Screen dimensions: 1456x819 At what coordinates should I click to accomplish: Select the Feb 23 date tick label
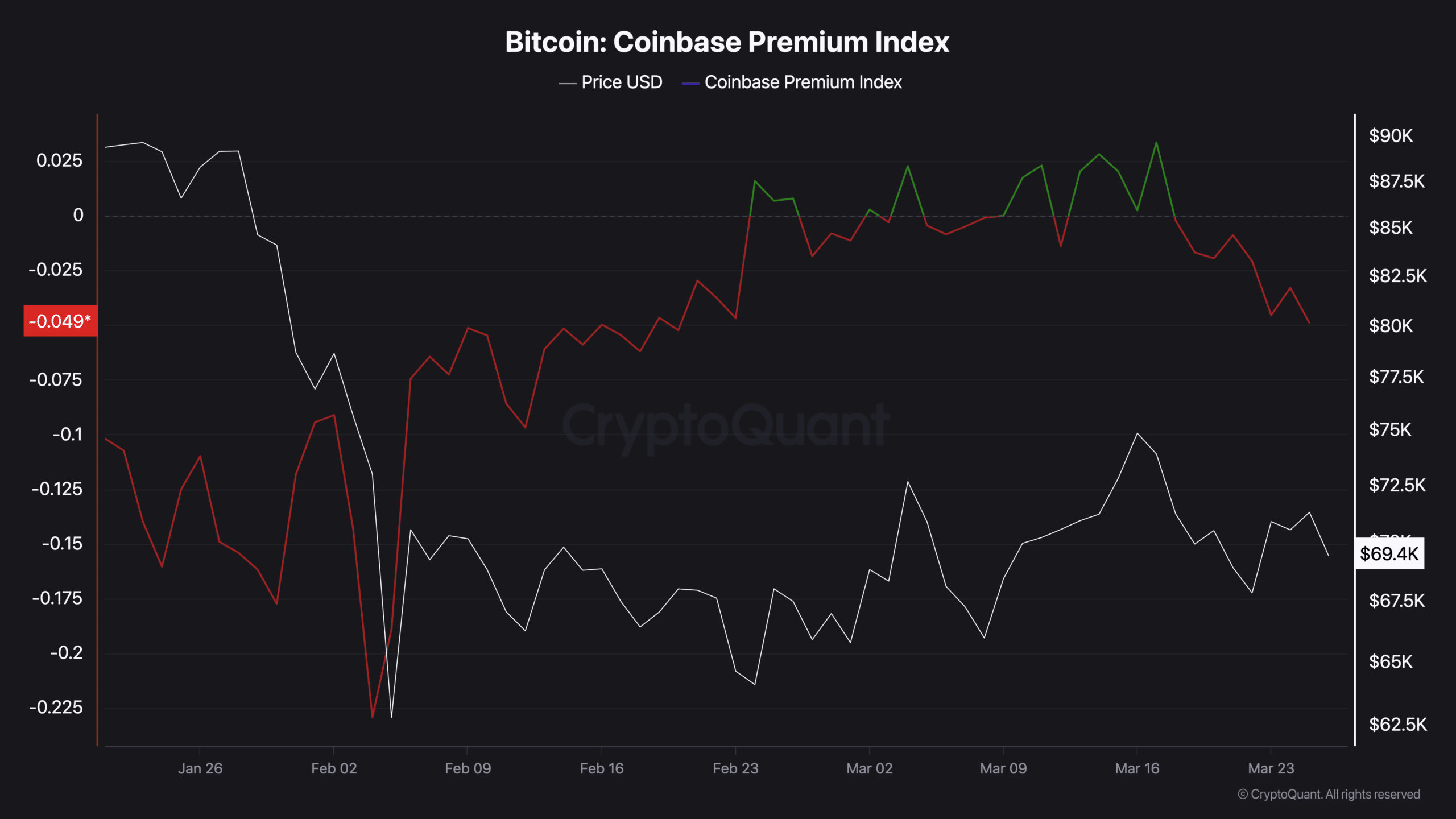735,768
